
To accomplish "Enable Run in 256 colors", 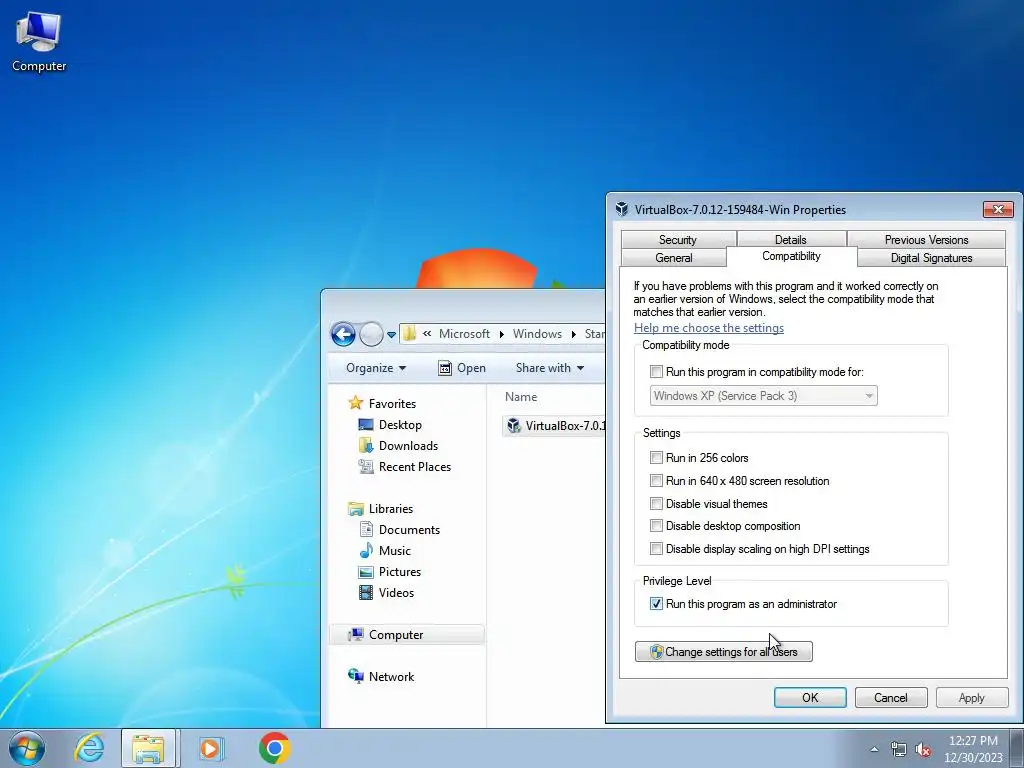I will tap(656, 458).
